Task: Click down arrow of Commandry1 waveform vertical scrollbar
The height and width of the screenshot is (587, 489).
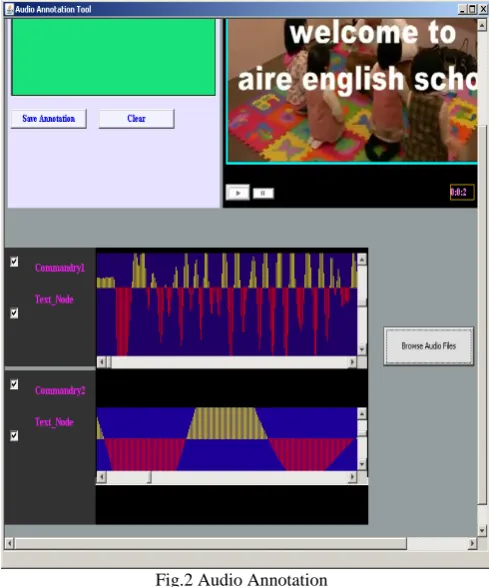Action: tap(362, 350)
